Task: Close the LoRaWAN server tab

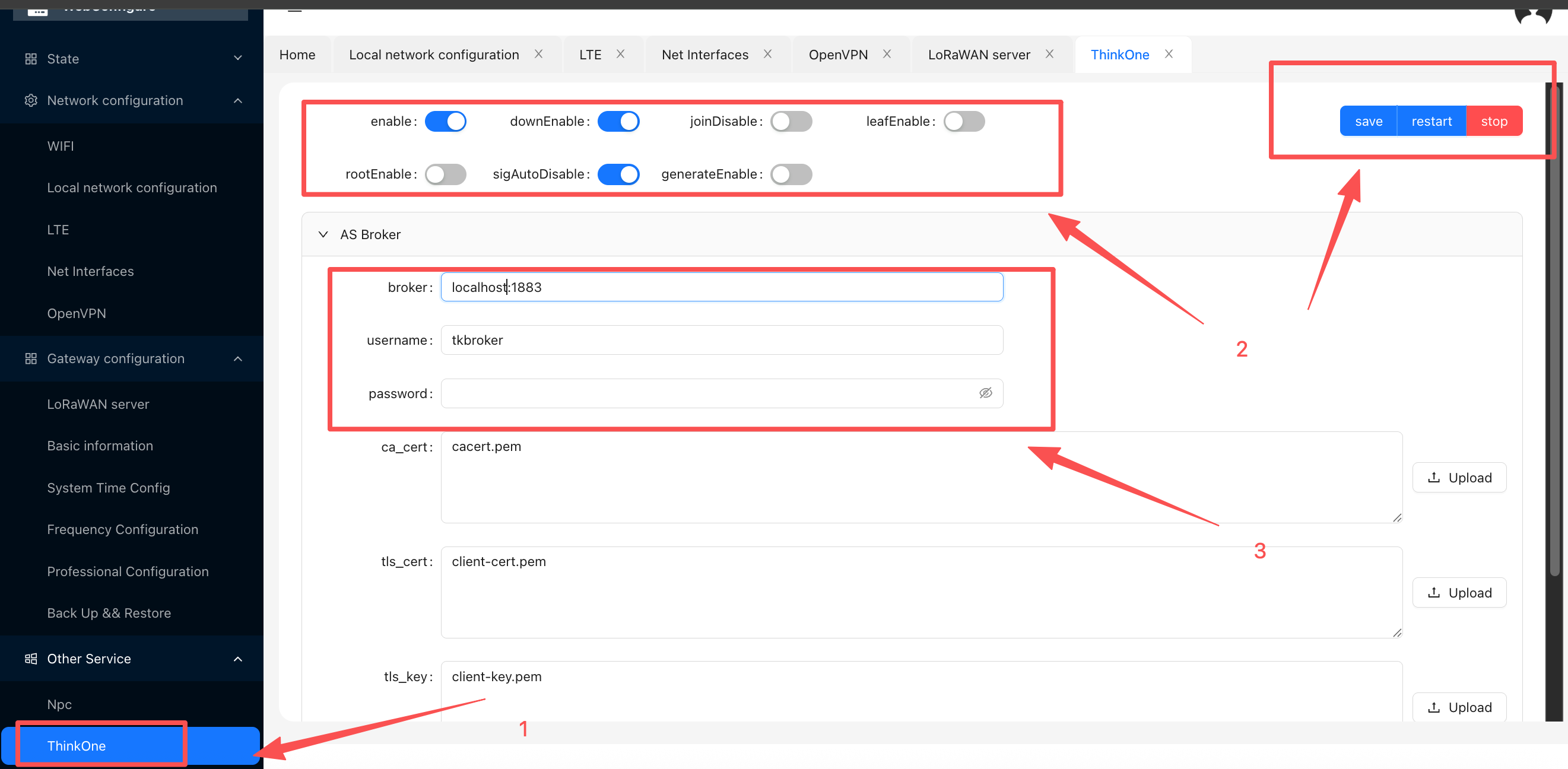Action: (1049, 54)
